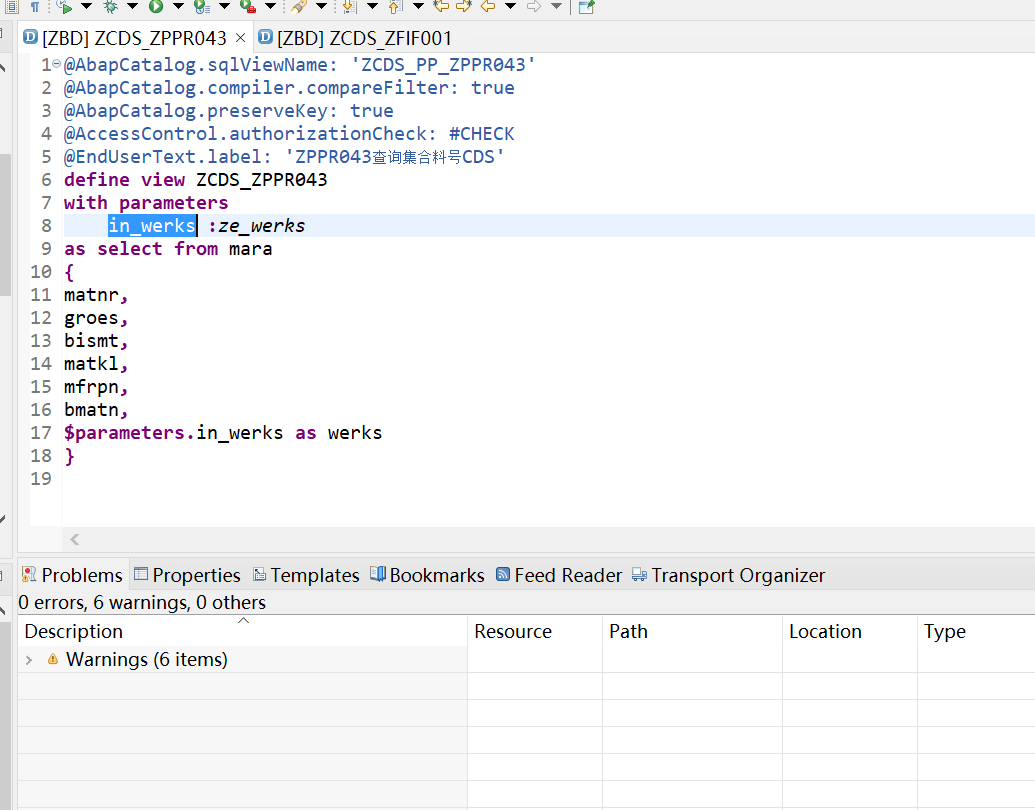Run with the green play button icon
The width and height of the screenshot is (1035, 810).
point(156,7)
